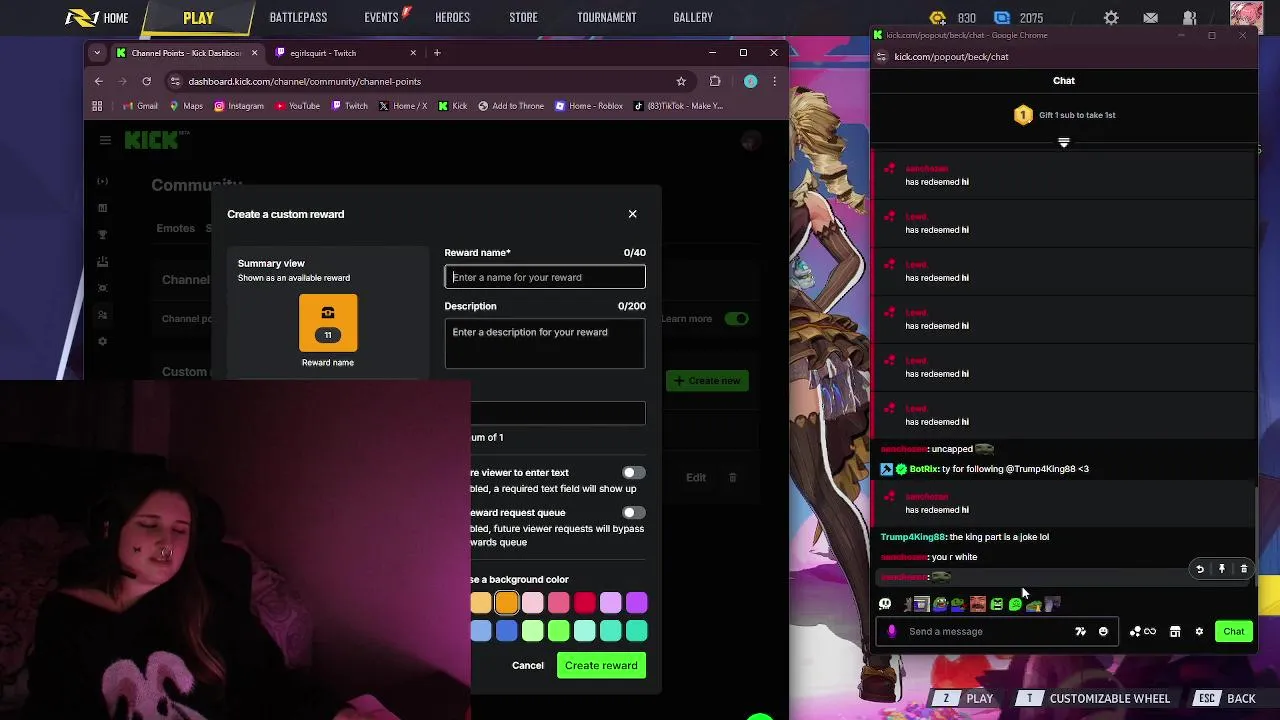This screenshot has height=720, width=1280.
Task: Open the Kick dashboard hamburger menu
Action: (x=105, y=140)
